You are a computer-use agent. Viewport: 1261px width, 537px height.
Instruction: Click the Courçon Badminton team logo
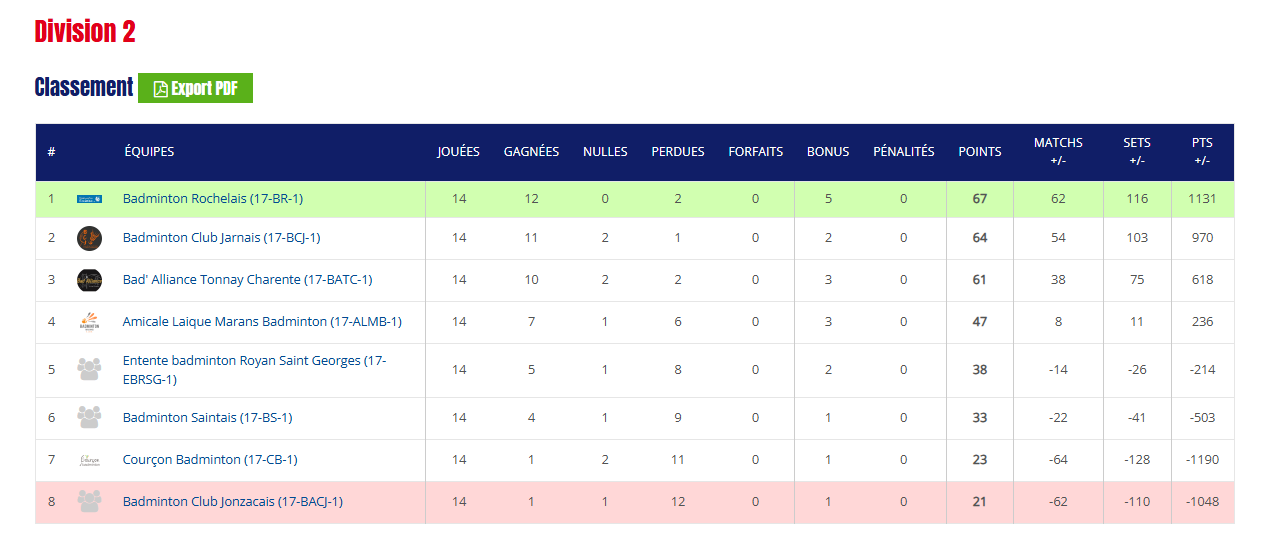coord(89,460)
